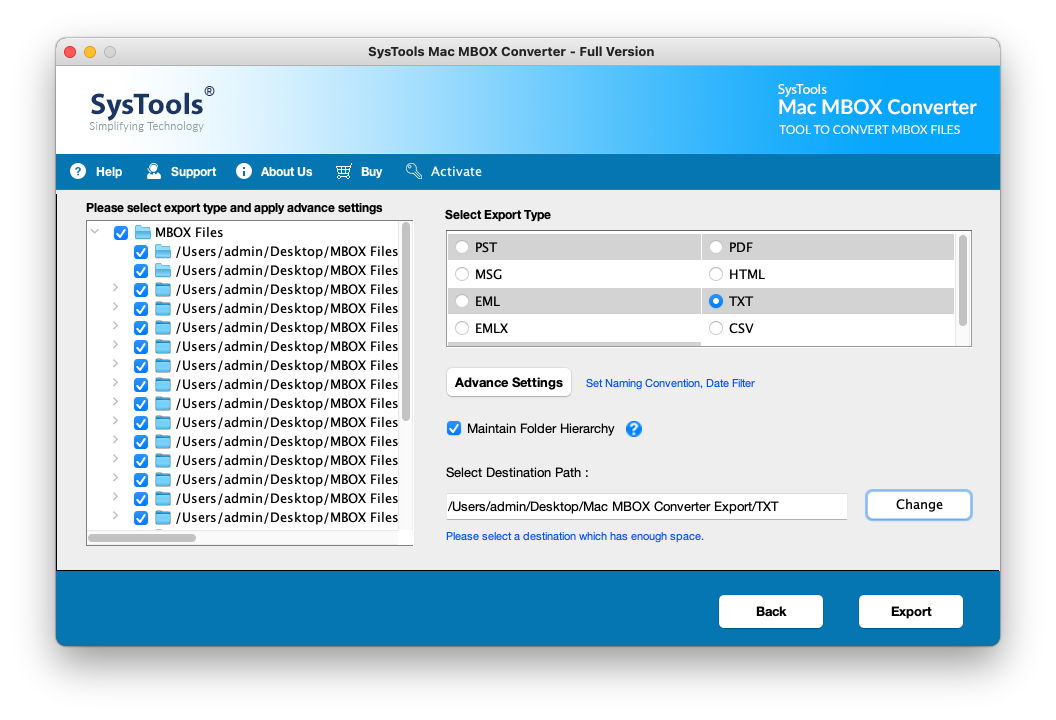
Task: Select the PST export type
Action: [462, 247]
